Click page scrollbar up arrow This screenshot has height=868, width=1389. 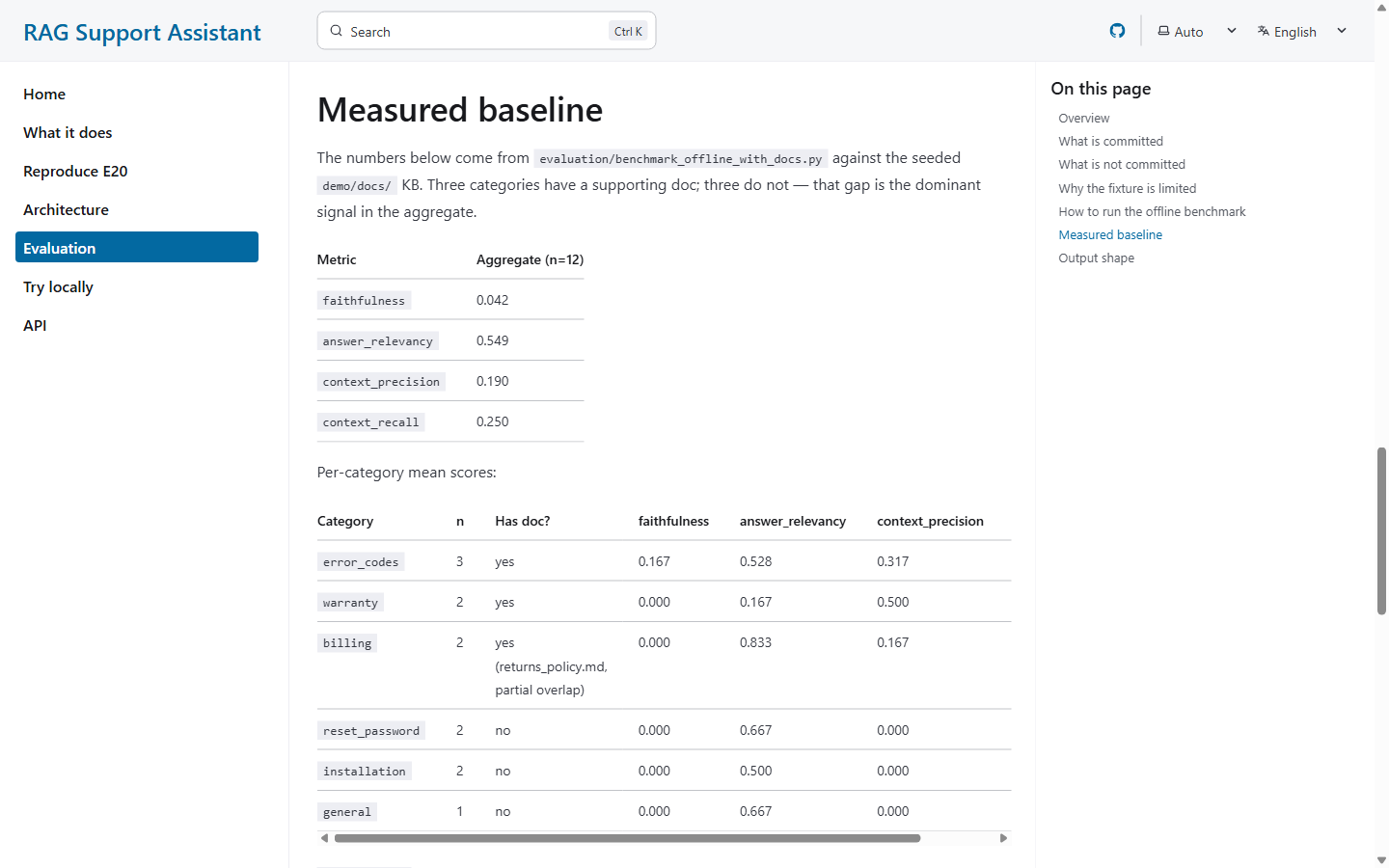pyautogui.click(x=1381, y=7)
